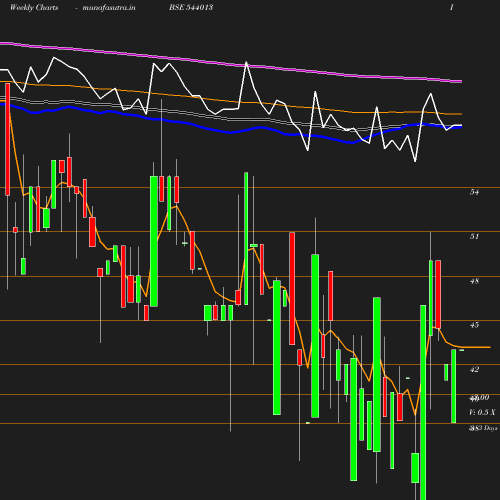Click the 54 price axis label
The height and width of the screenshot is (500, 500).
pos(474,192)
